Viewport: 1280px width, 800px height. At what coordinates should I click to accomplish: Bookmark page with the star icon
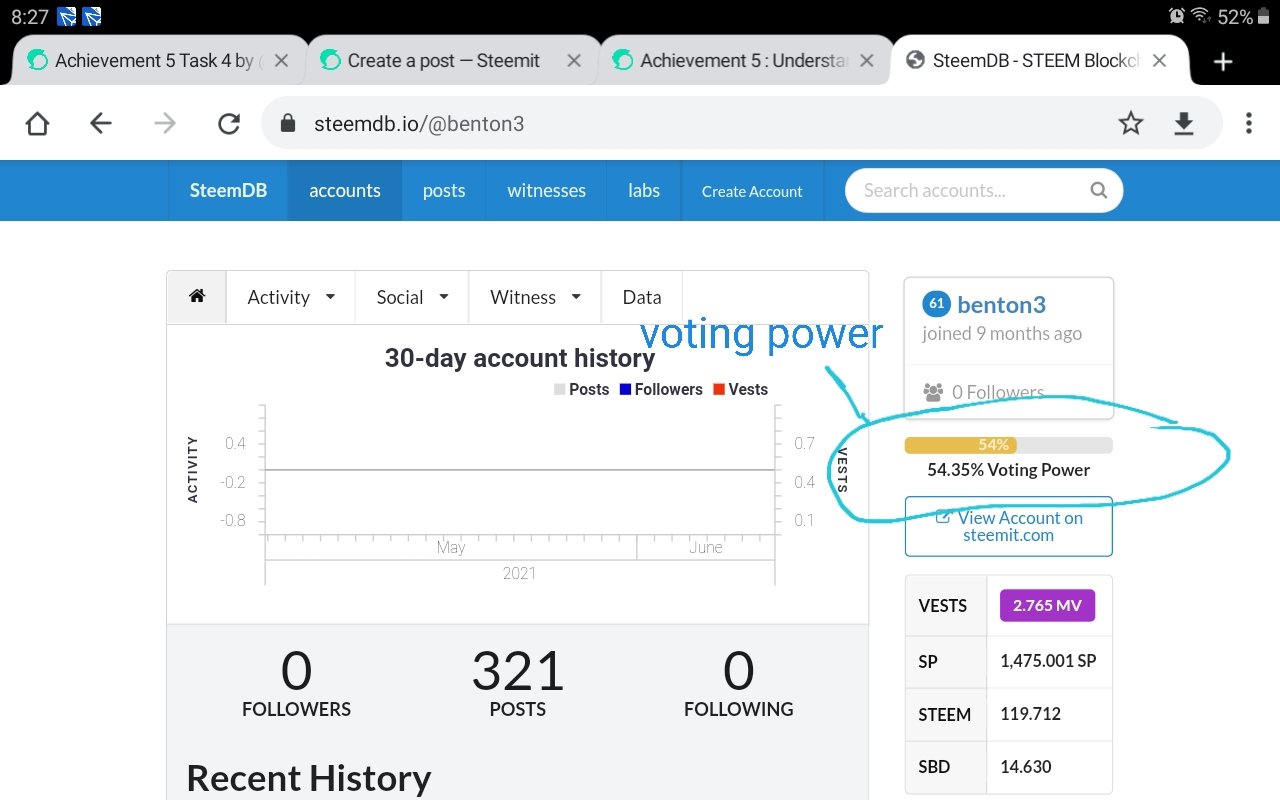[1130, 123]
